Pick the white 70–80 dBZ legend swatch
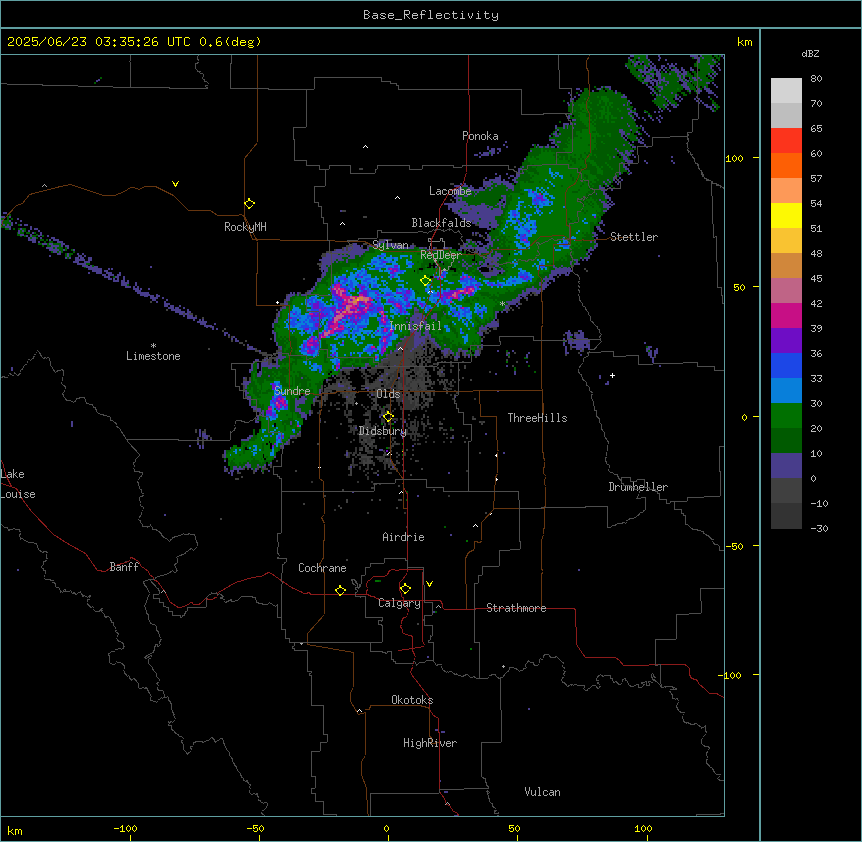Image resolution: width=862 pixels, height=842 pixels. (x=786, y=91)
